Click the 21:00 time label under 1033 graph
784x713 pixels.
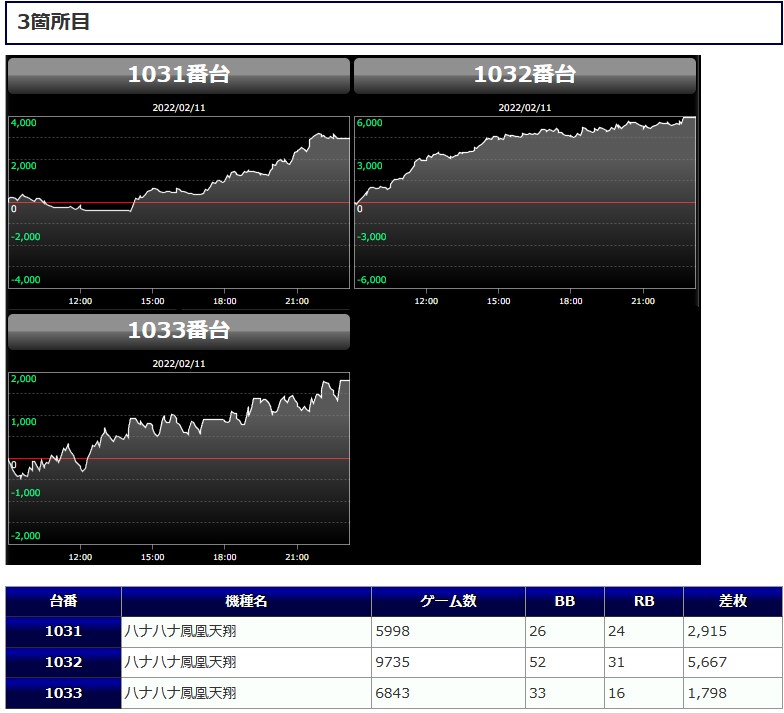click(297, 557)
